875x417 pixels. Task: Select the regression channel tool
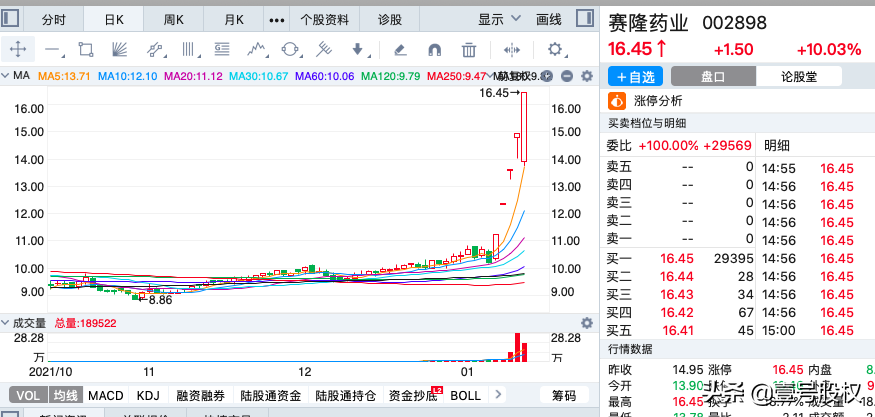pos(156,50)
